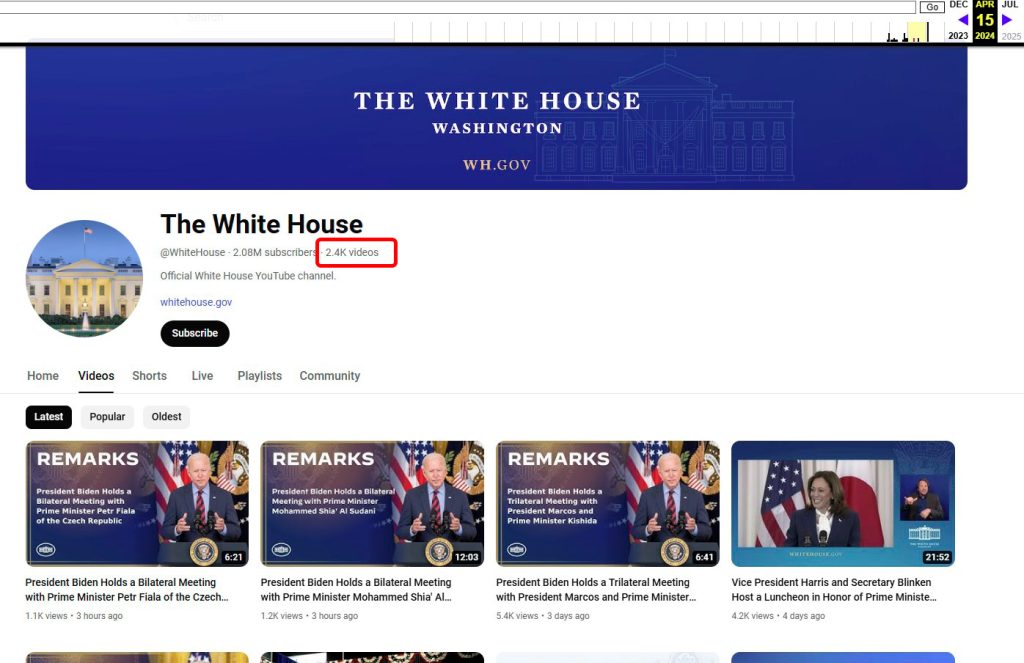Viewport: 1024px width, 663px height.
Task: Click highlighted capture marker on timeline
Action: click(x=917, y=31)
